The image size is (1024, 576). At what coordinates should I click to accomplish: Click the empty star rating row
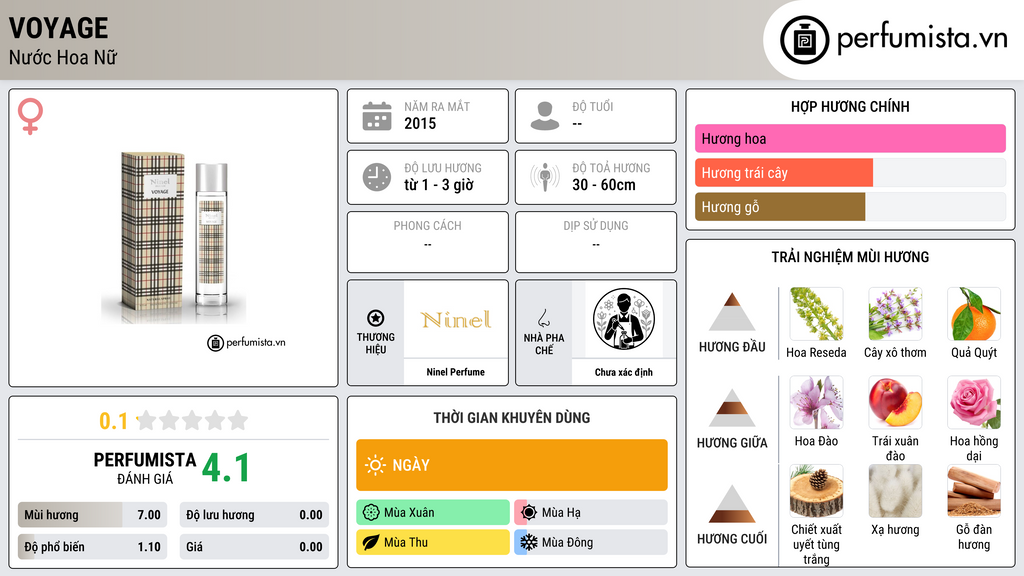pos(193,420)
